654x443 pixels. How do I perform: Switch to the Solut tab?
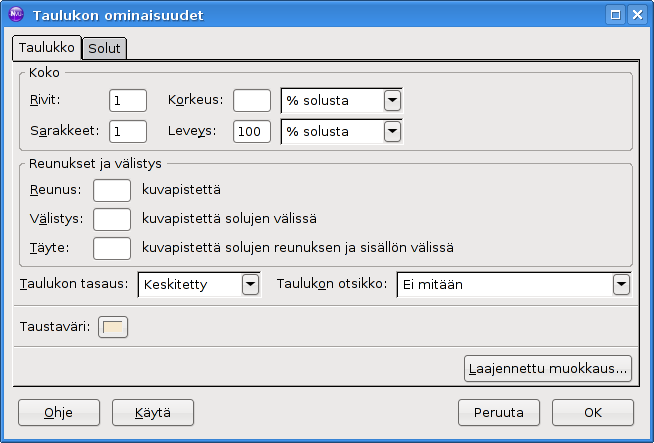point(104,48)
